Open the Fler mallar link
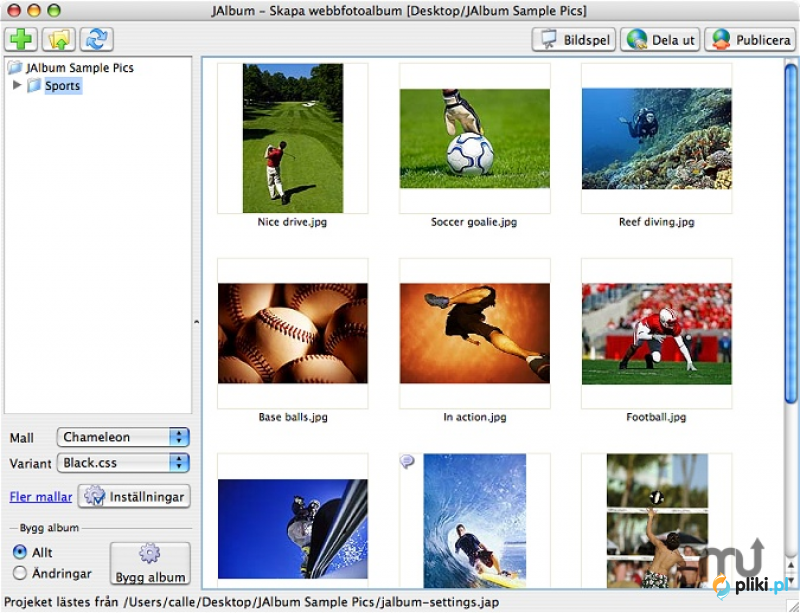This screenshot has width=800, height=613. [41, 497]
